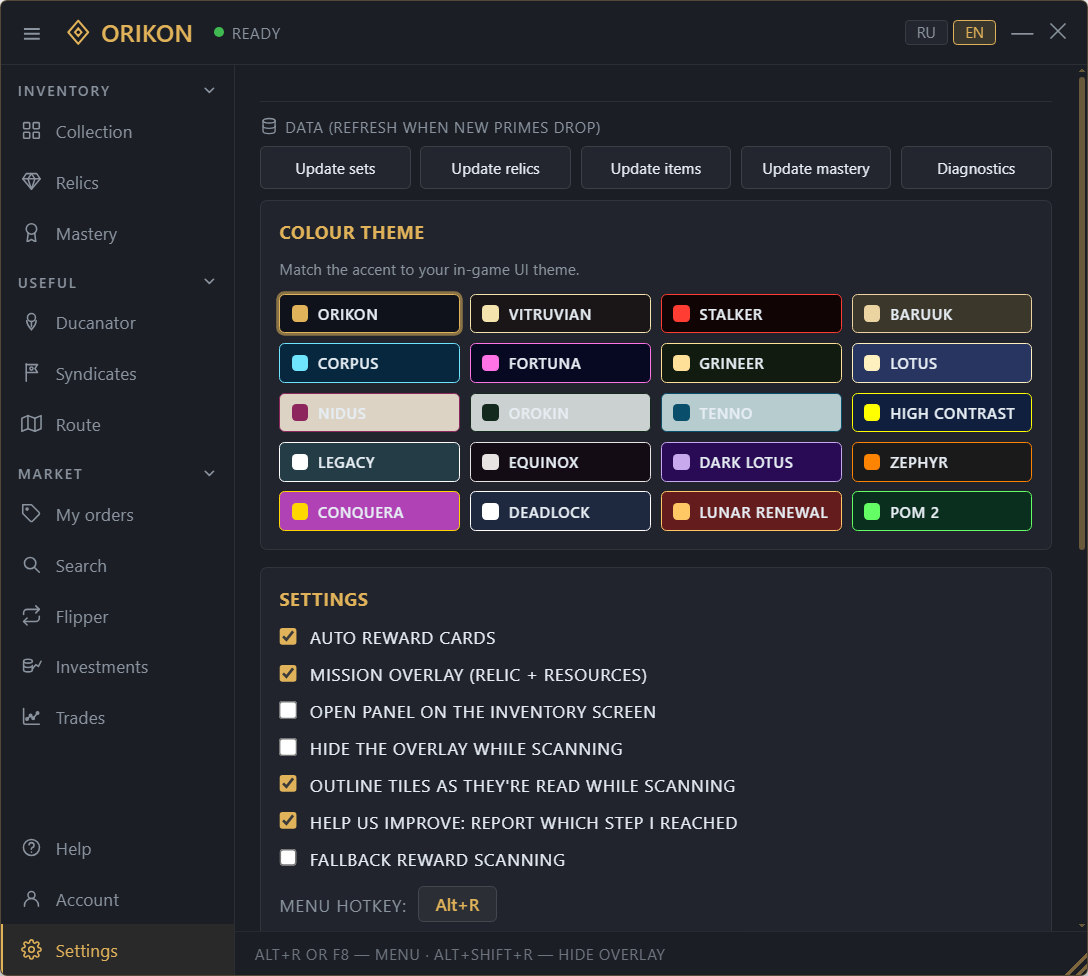Click the Alt+R menu hotkey field
This screenshot has height=976, width=1088.
click(x=457, y=905)
